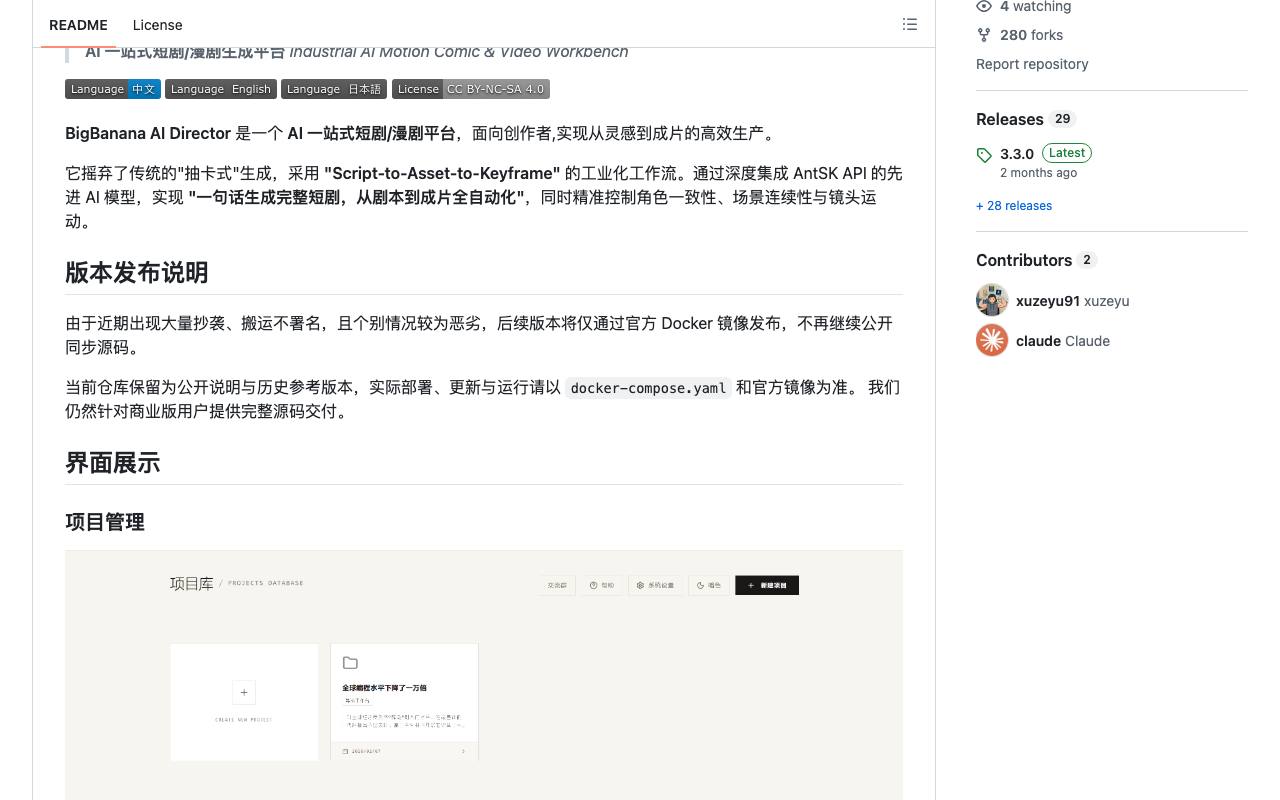Click the 界面展示 heading
The image size is (1280, 800).
[x=113, y=463]
